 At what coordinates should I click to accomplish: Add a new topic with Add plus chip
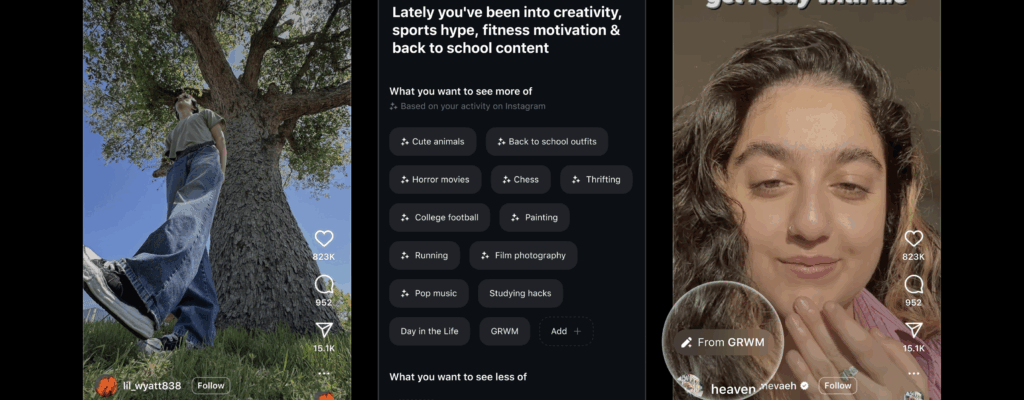(x=566, y=331)
